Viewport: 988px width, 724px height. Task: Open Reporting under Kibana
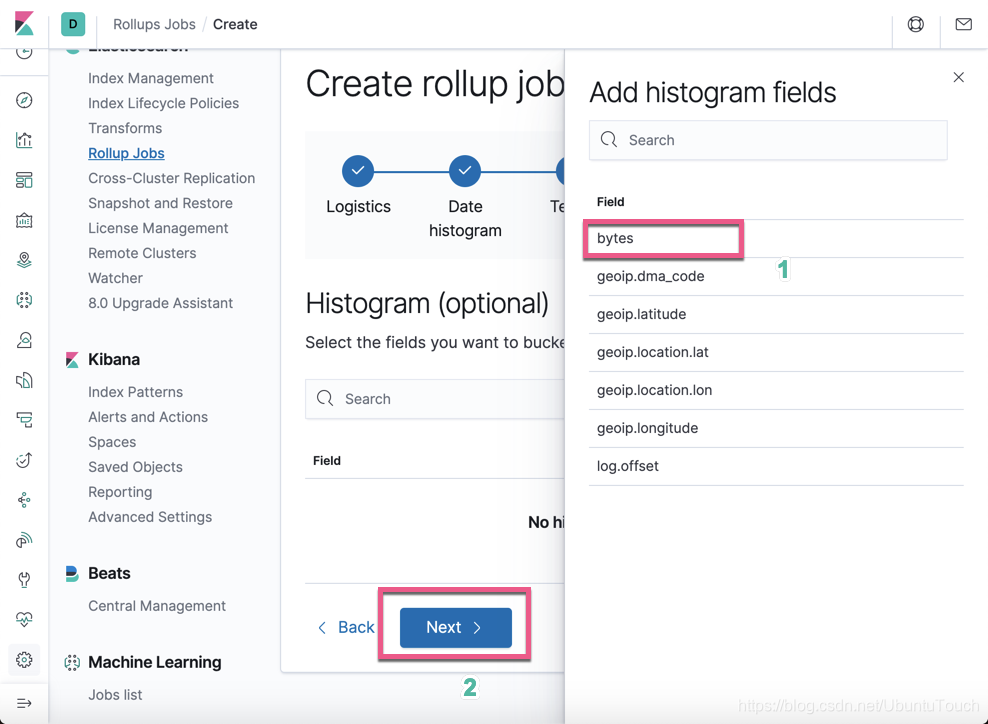120,492
